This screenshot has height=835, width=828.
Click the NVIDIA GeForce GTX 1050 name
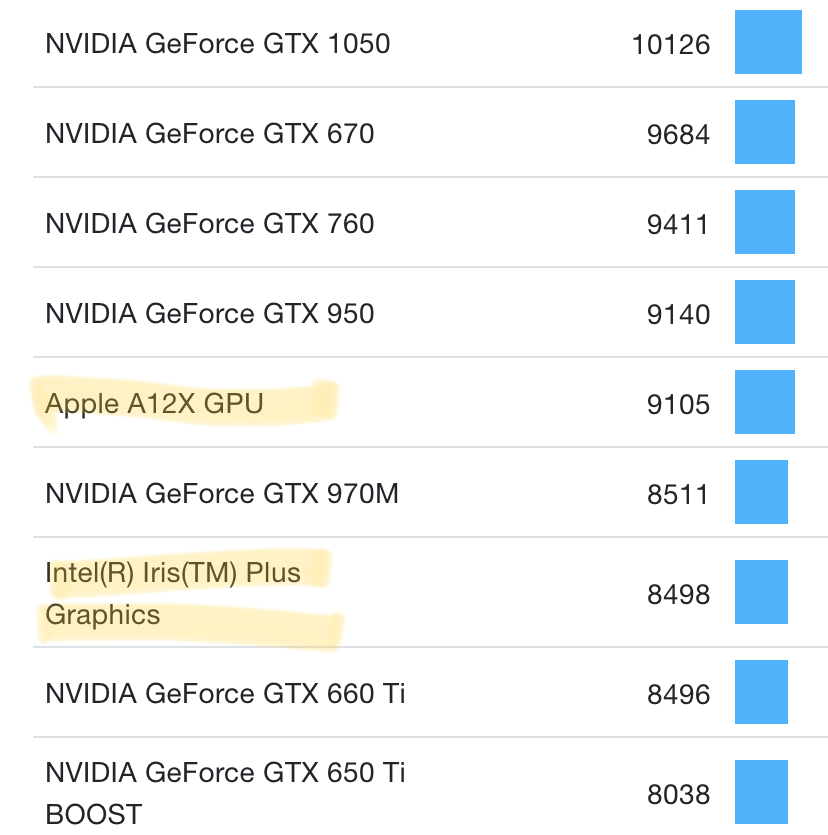[217, 43]
